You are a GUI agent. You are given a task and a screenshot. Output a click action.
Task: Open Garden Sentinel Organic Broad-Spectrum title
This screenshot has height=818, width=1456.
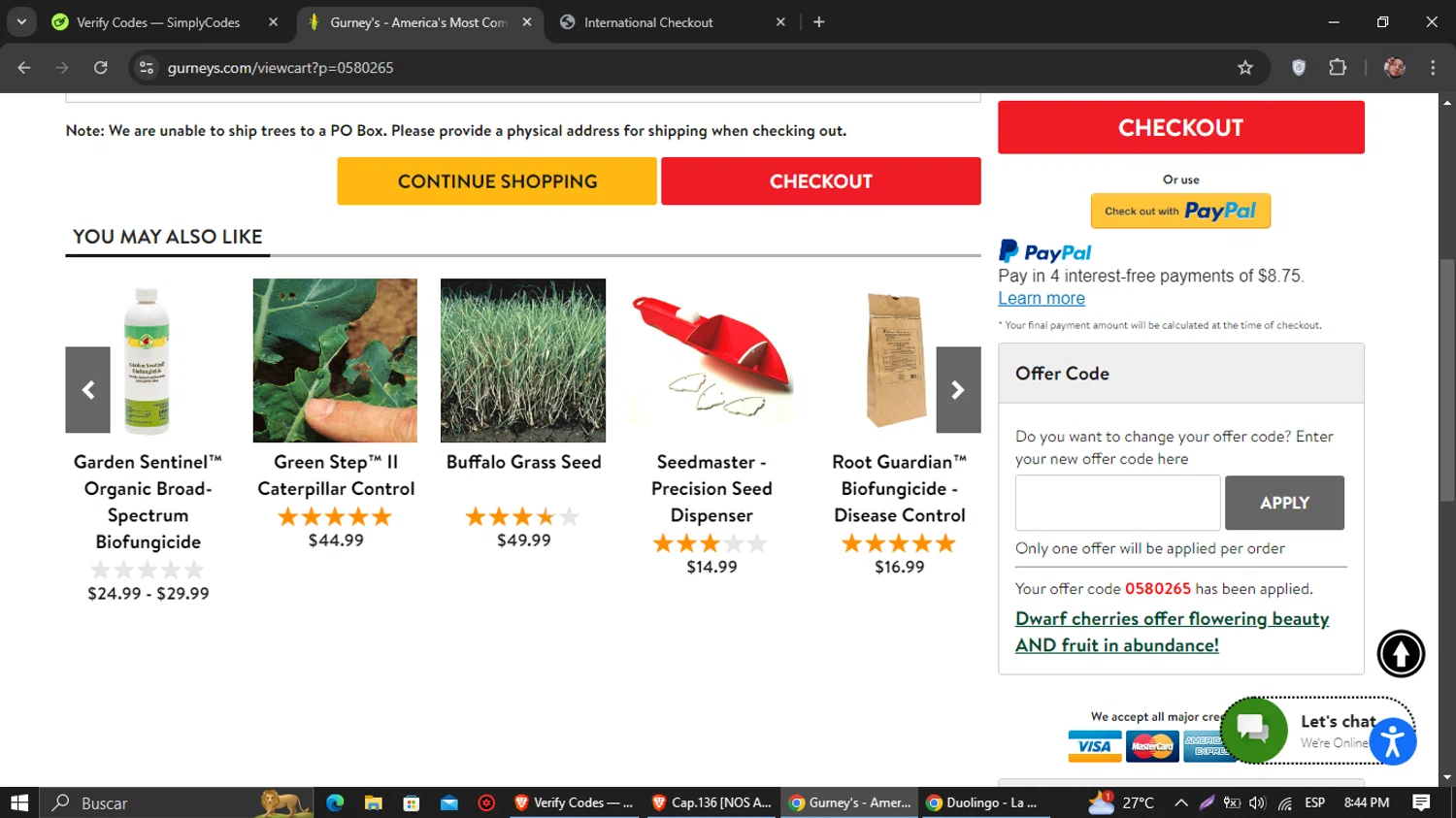148,502
